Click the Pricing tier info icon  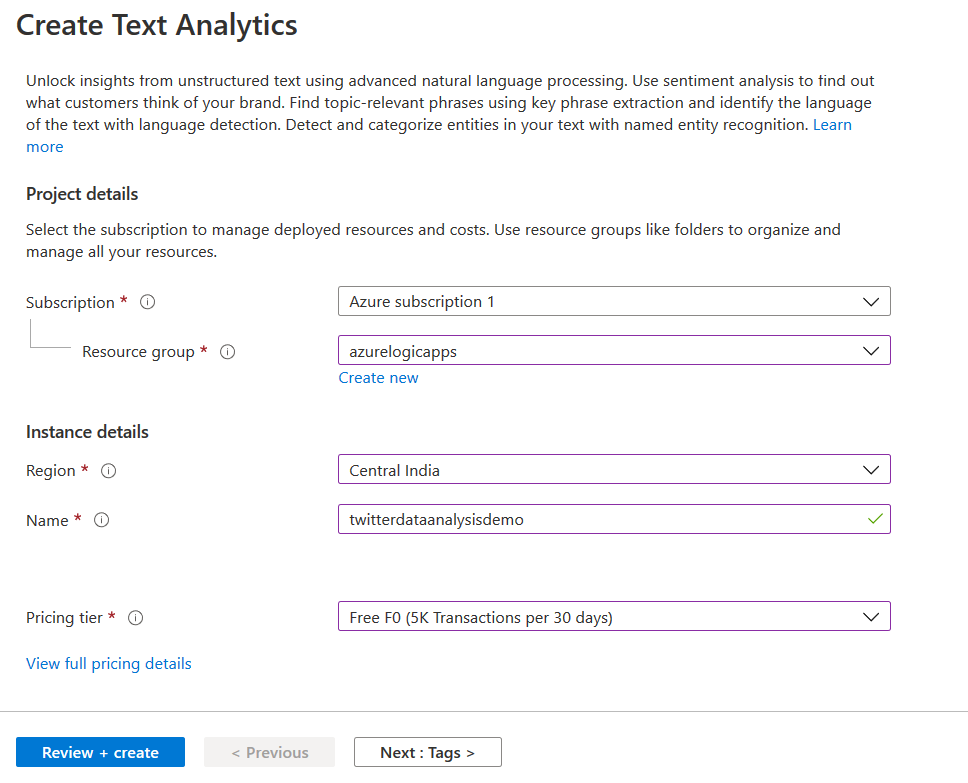(x=136, y=618)
